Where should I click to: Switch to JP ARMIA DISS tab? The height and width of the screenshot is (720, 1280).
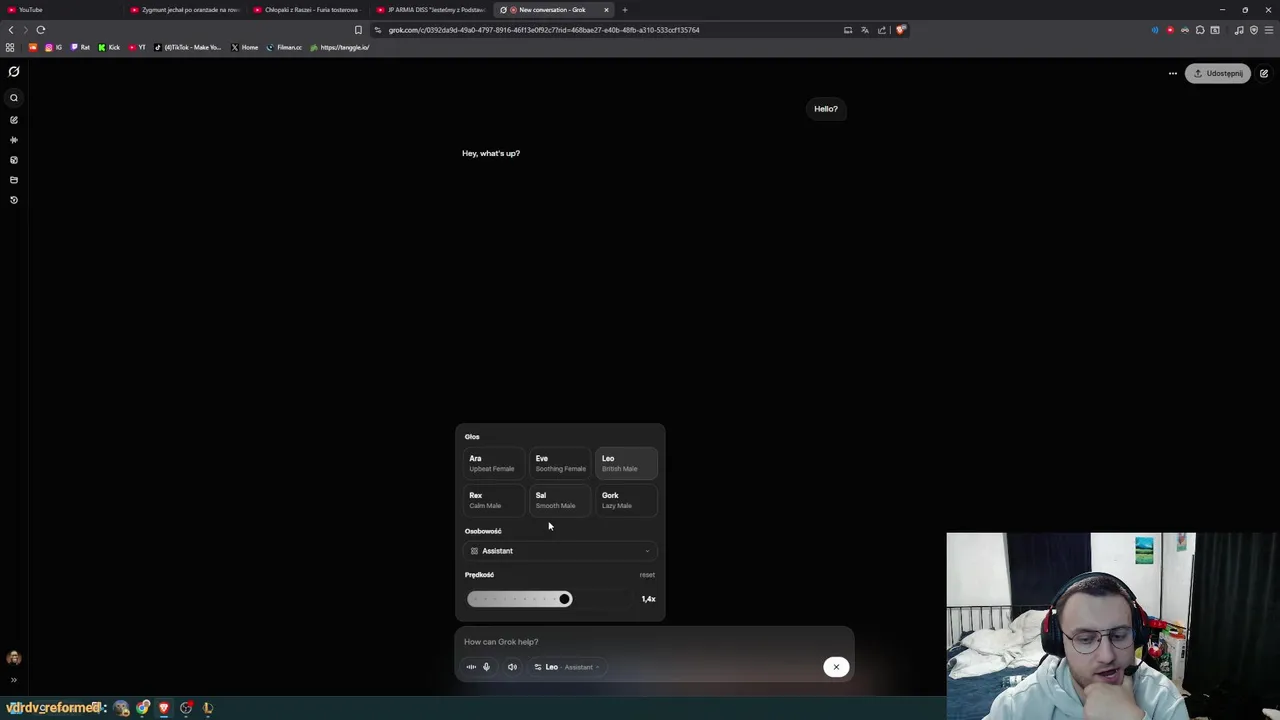point(430,10)
